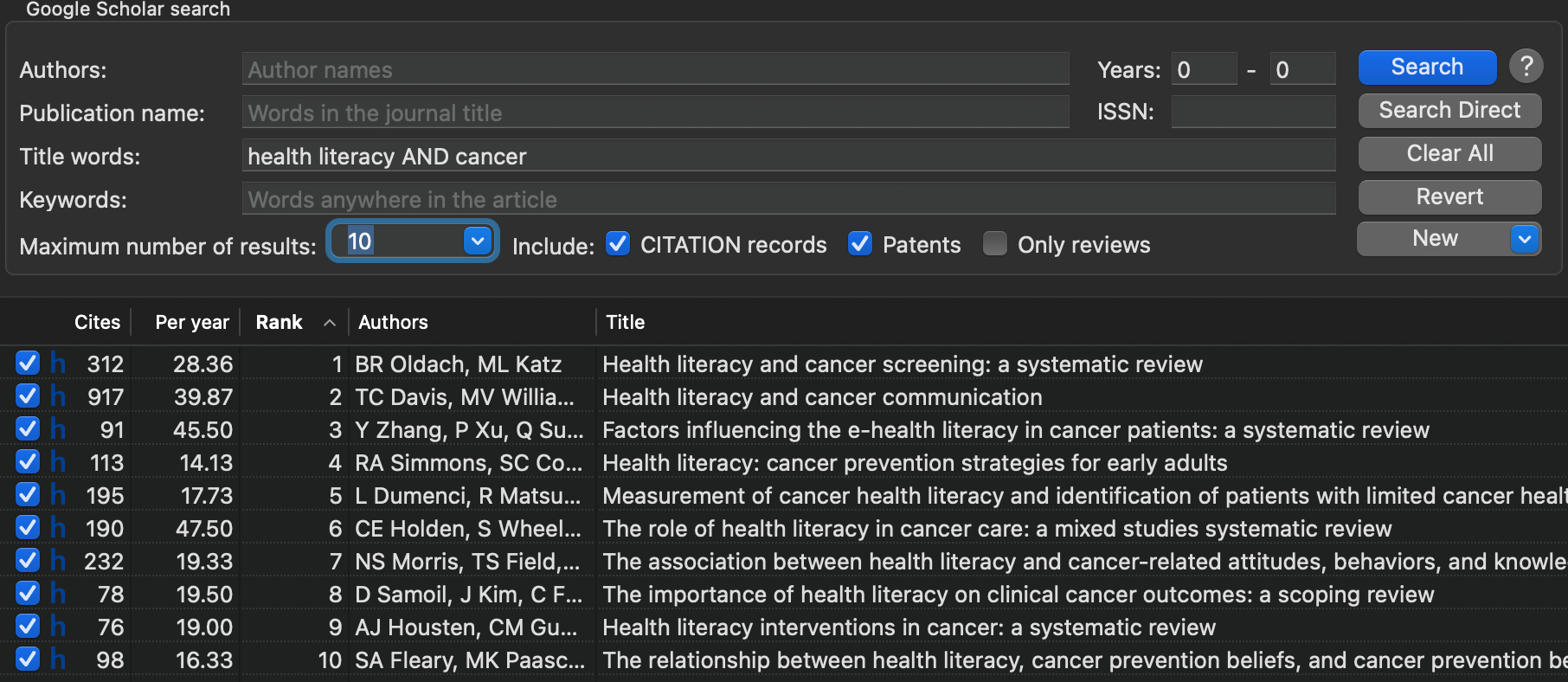Click h-index icon in the L Dumenci row

click(x=58, y=495)
